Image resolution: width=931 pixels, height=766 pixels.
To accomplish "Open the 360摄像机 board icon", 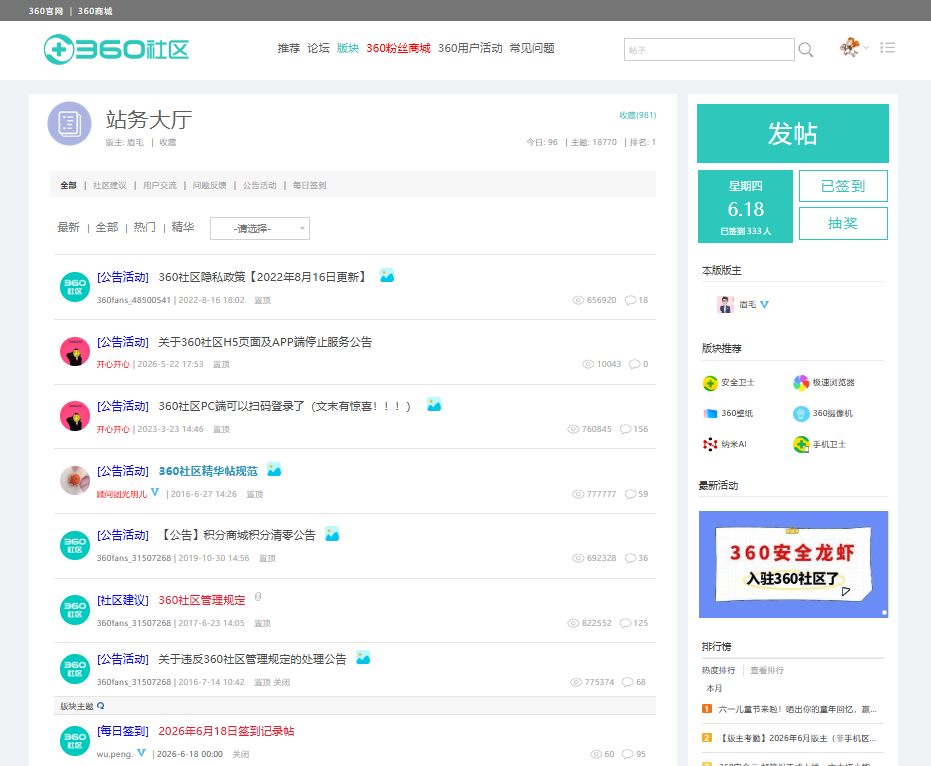I will coord(801,414).
